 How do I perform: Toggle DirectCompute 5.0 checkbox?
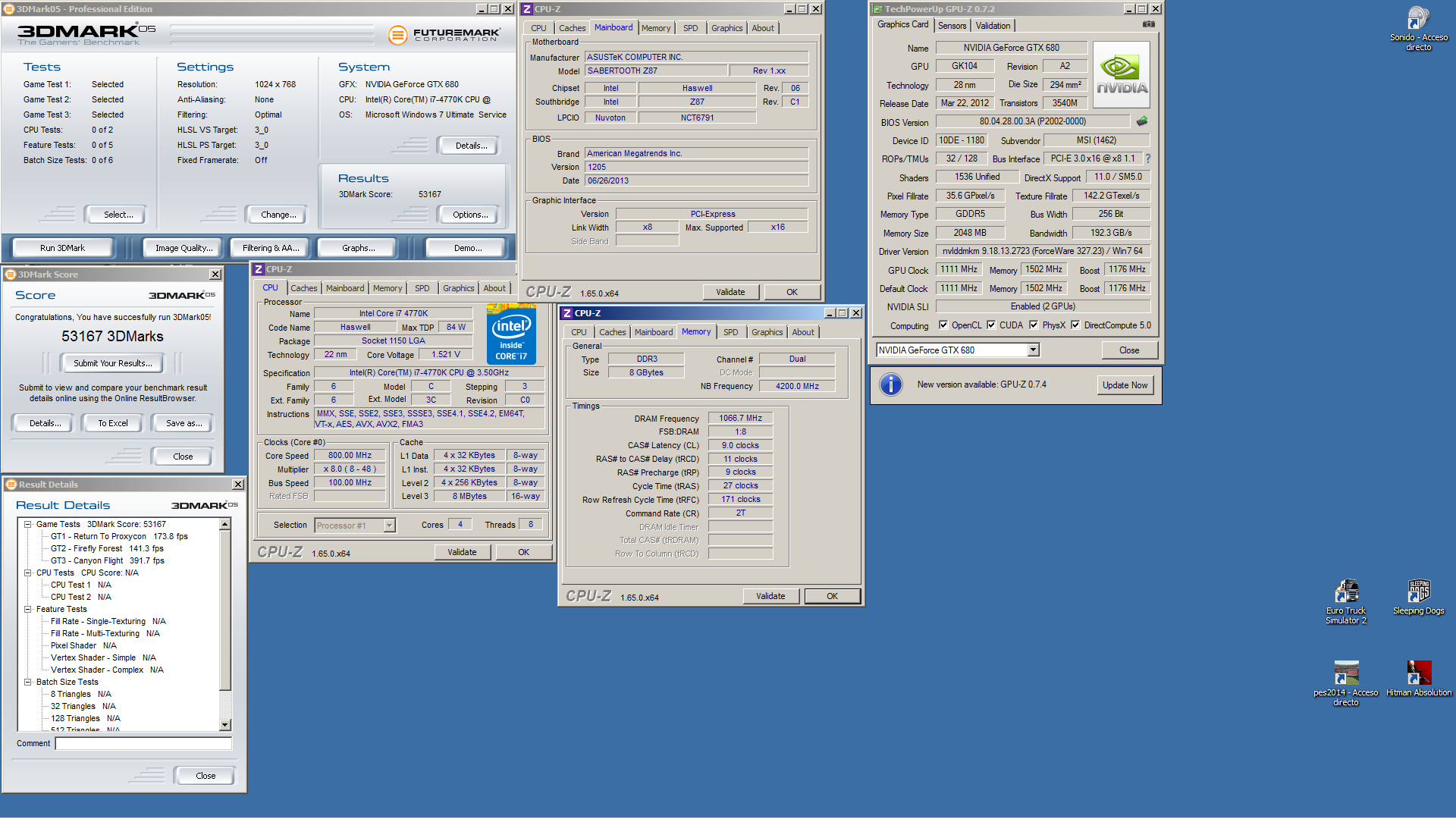pyautogui.click(x=1075, y=325)
